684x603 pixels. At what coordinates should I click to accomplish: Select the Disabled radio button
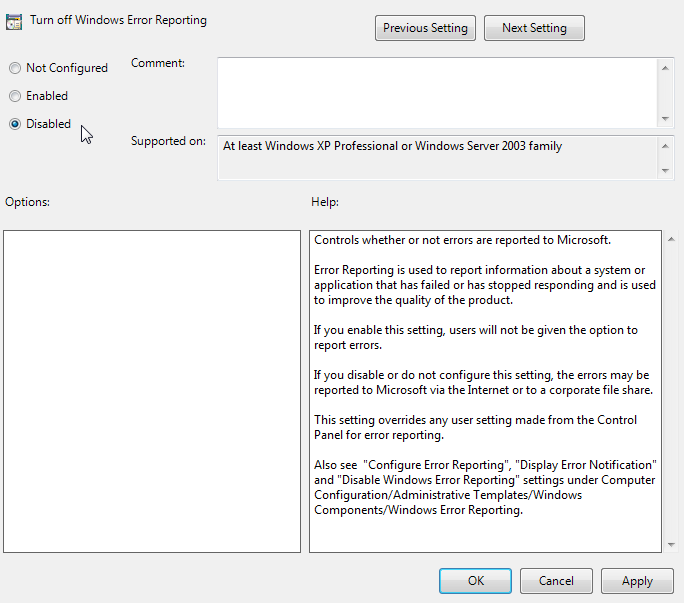tap(15, 124)
